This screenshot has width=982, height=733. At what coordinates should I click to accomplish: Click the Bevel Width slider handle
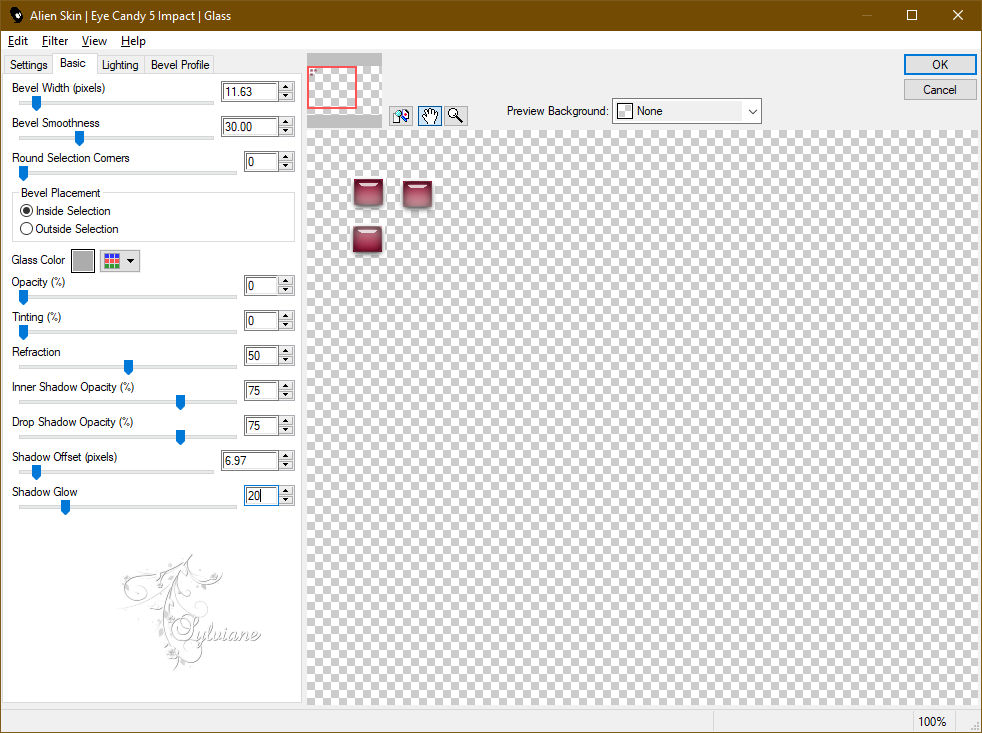point(36,103)
